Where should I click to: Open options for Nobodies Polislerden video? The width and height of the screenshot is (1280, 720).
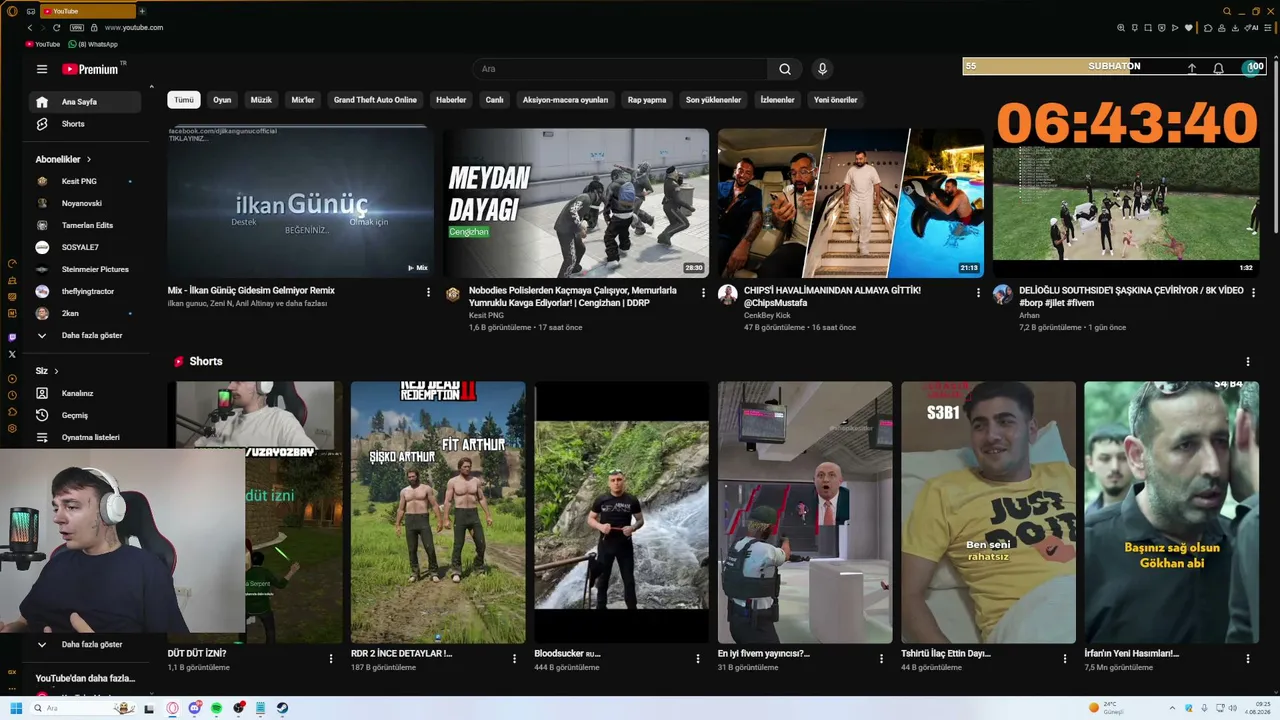tap(703, 292)
